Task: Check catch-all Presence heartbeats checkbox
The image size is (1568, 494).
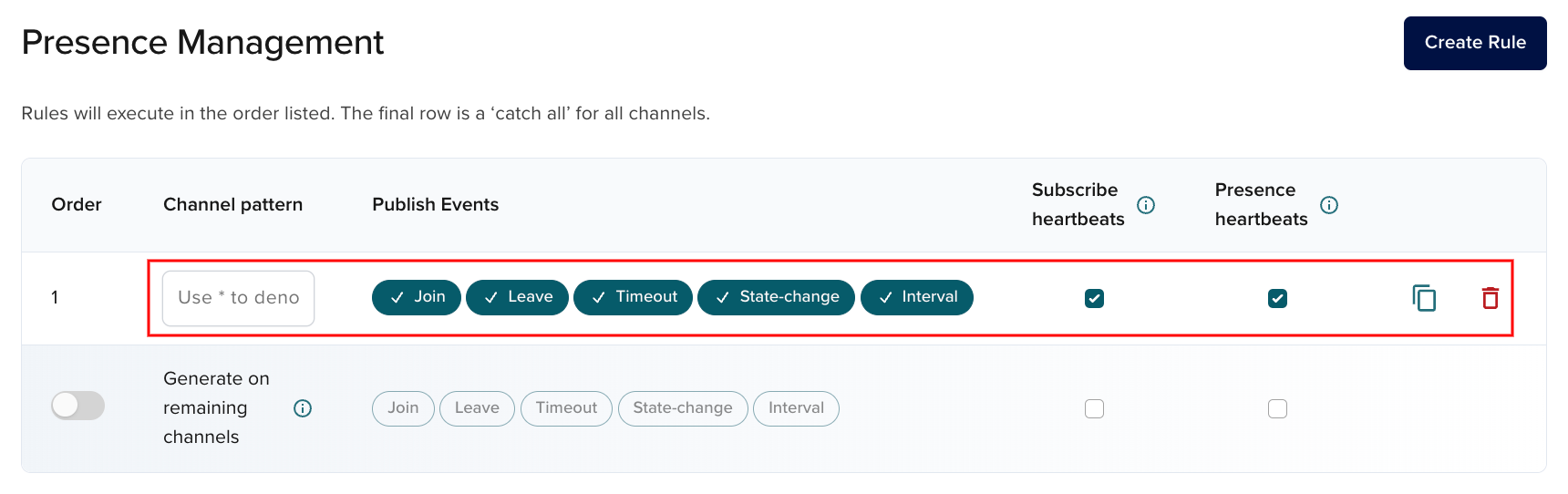Action: point(1277,408)
